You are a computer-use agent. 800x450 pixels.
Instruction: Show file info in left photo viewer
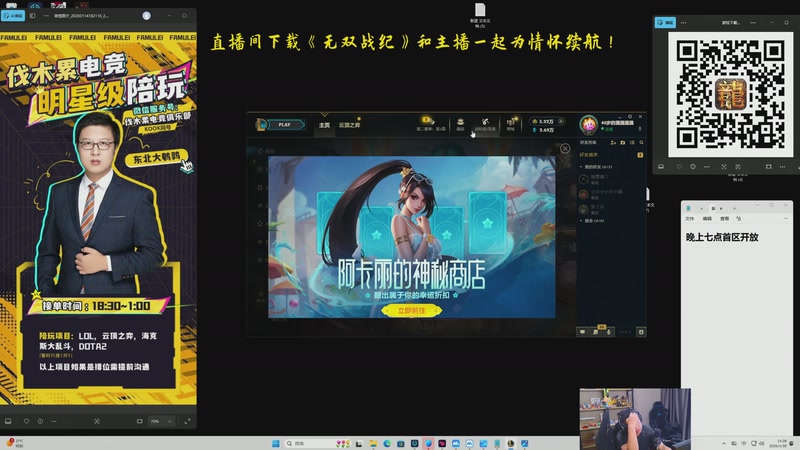pyautogui.click(x=40, y=421)
